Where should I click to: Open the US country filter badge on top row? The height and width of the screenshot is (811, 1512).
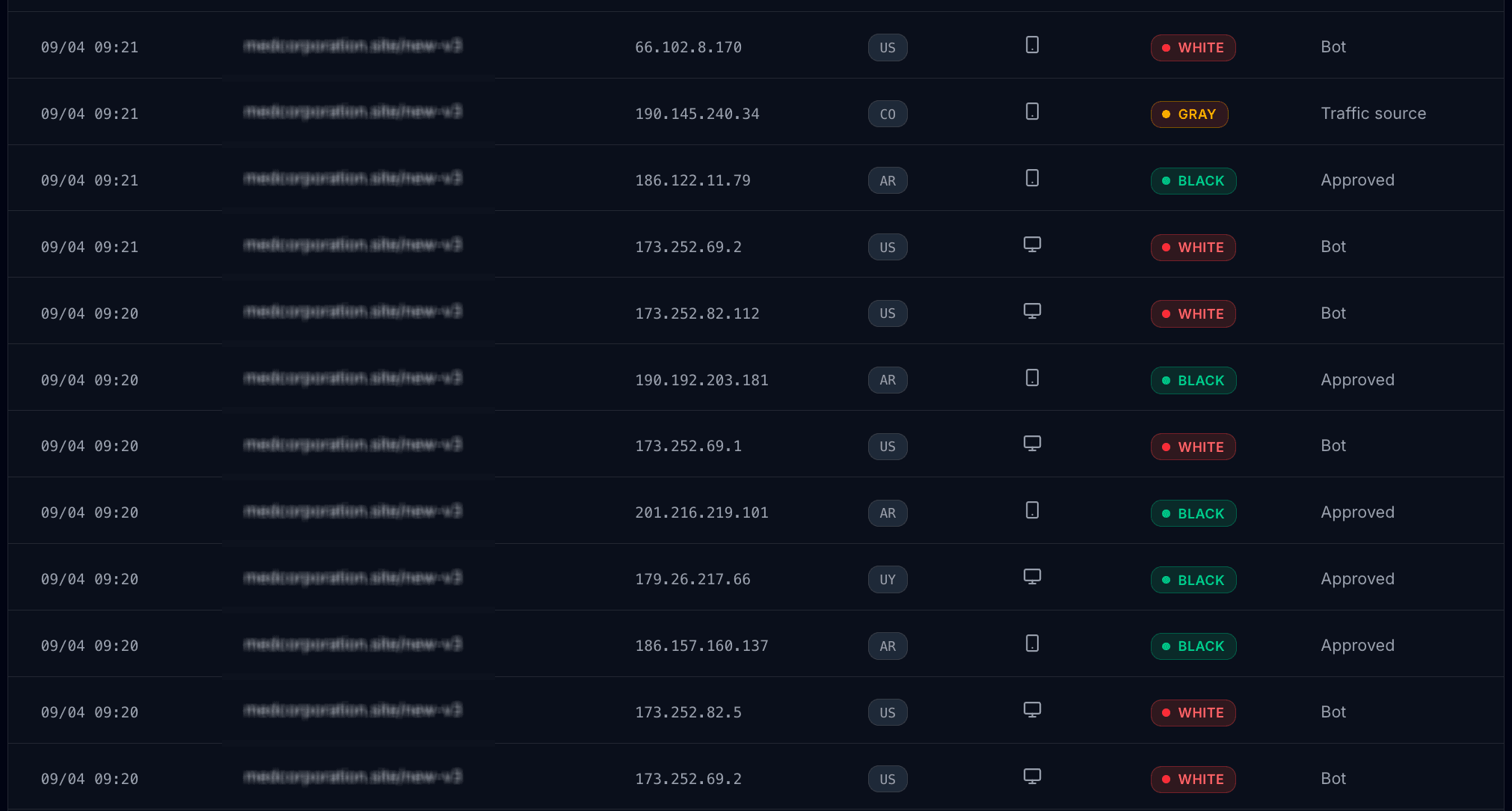(887, 47)
